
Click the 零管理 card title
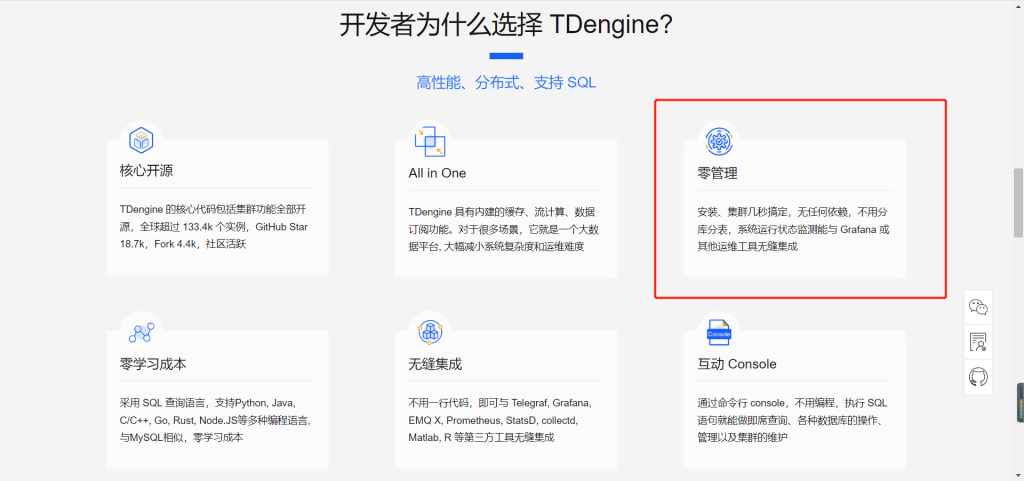[717, 174]
